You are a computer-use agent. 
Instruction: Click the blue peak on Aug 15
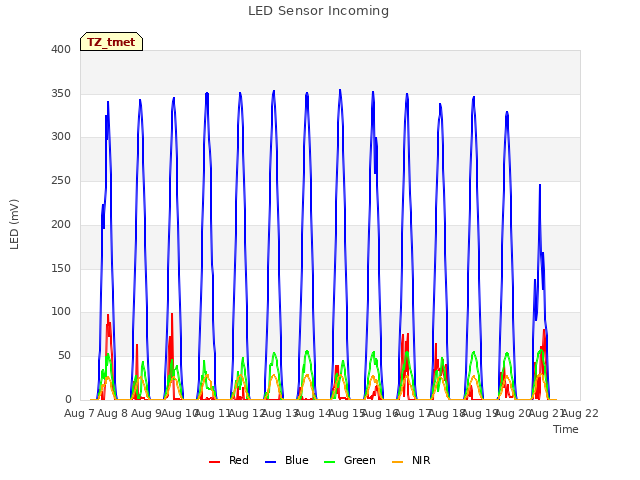[340, 91]
